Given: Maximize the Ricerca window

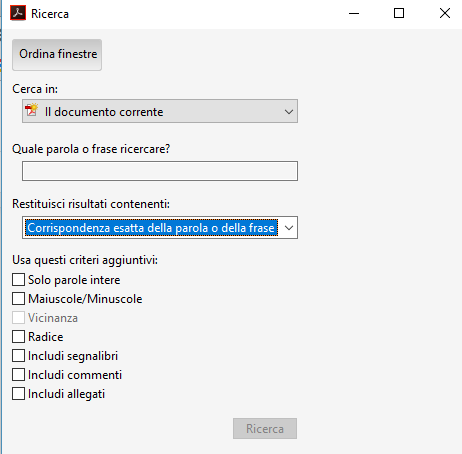Looking at the screenshot, I should tap(399, 13).
